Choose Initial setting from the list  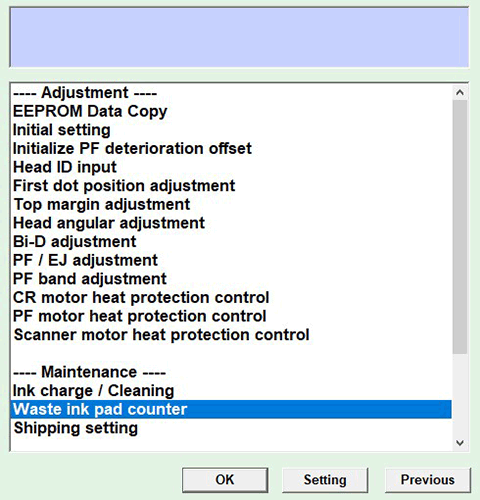62,130
